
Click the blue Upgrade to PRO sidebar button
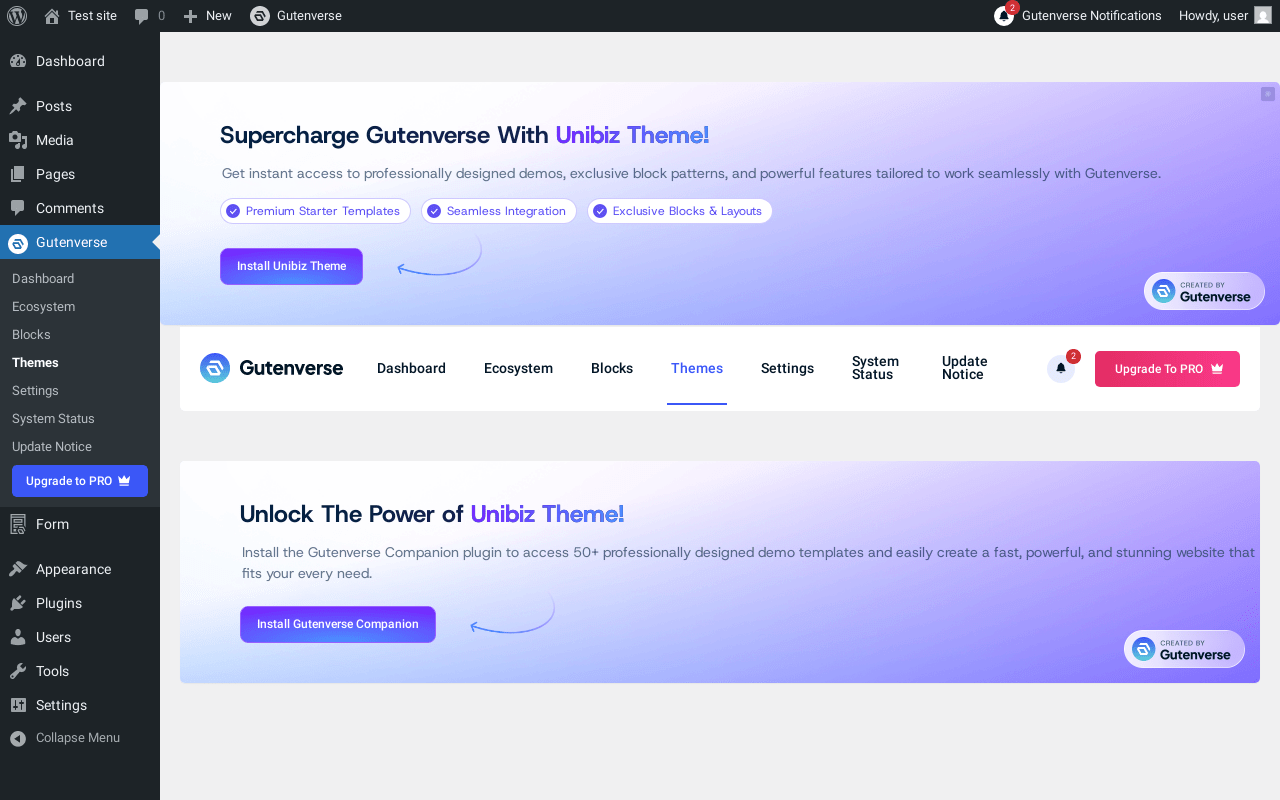[x=80, y=481]
